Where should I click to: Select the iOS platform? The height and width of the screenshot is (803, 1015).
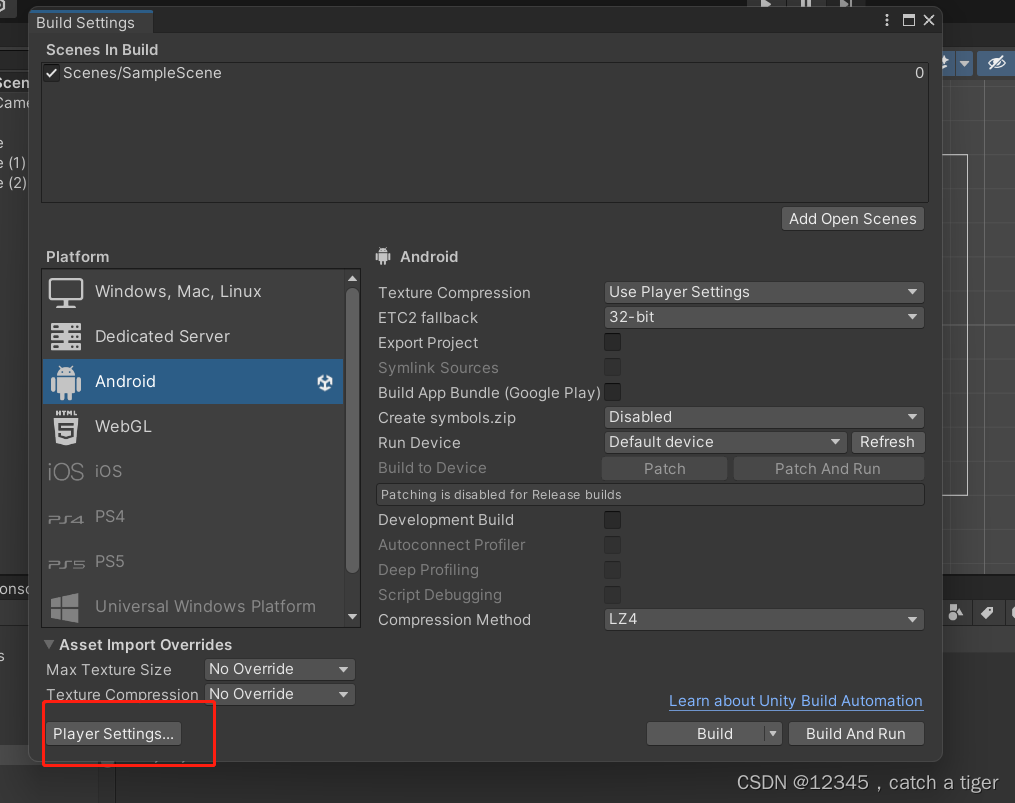[x=193, y=471]
